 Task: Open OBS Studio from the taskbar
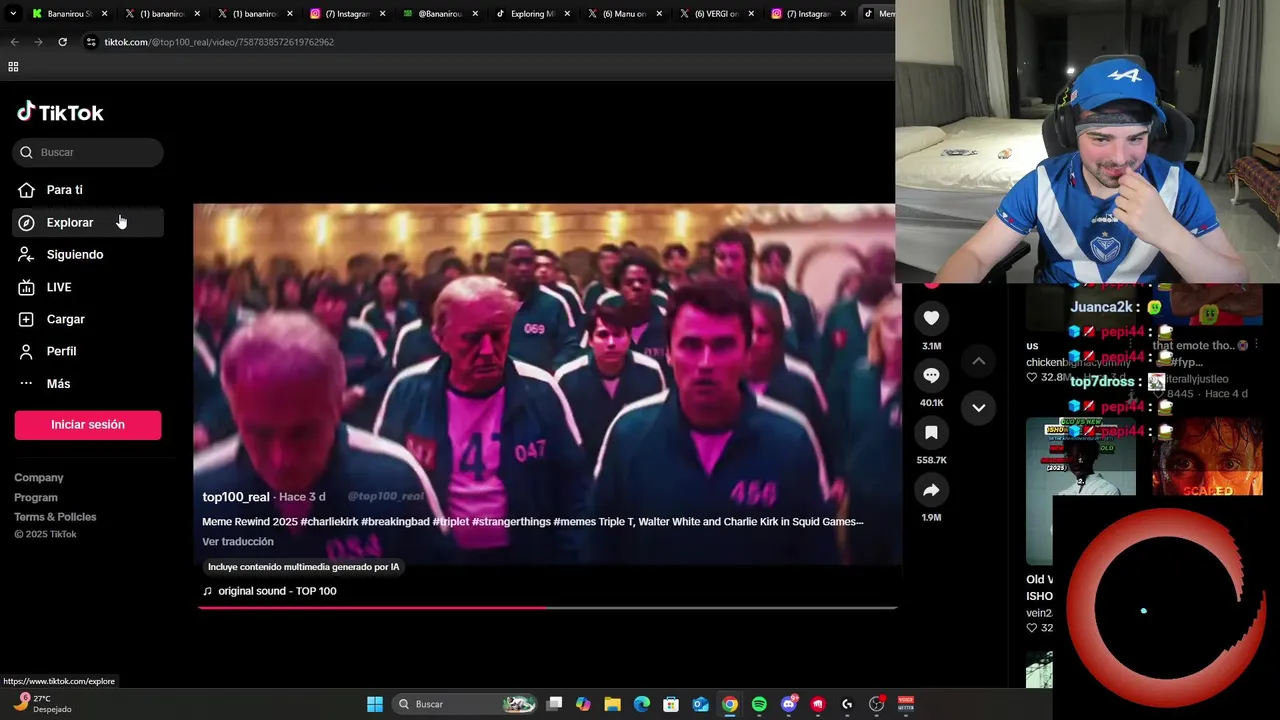tap(877, 704)
